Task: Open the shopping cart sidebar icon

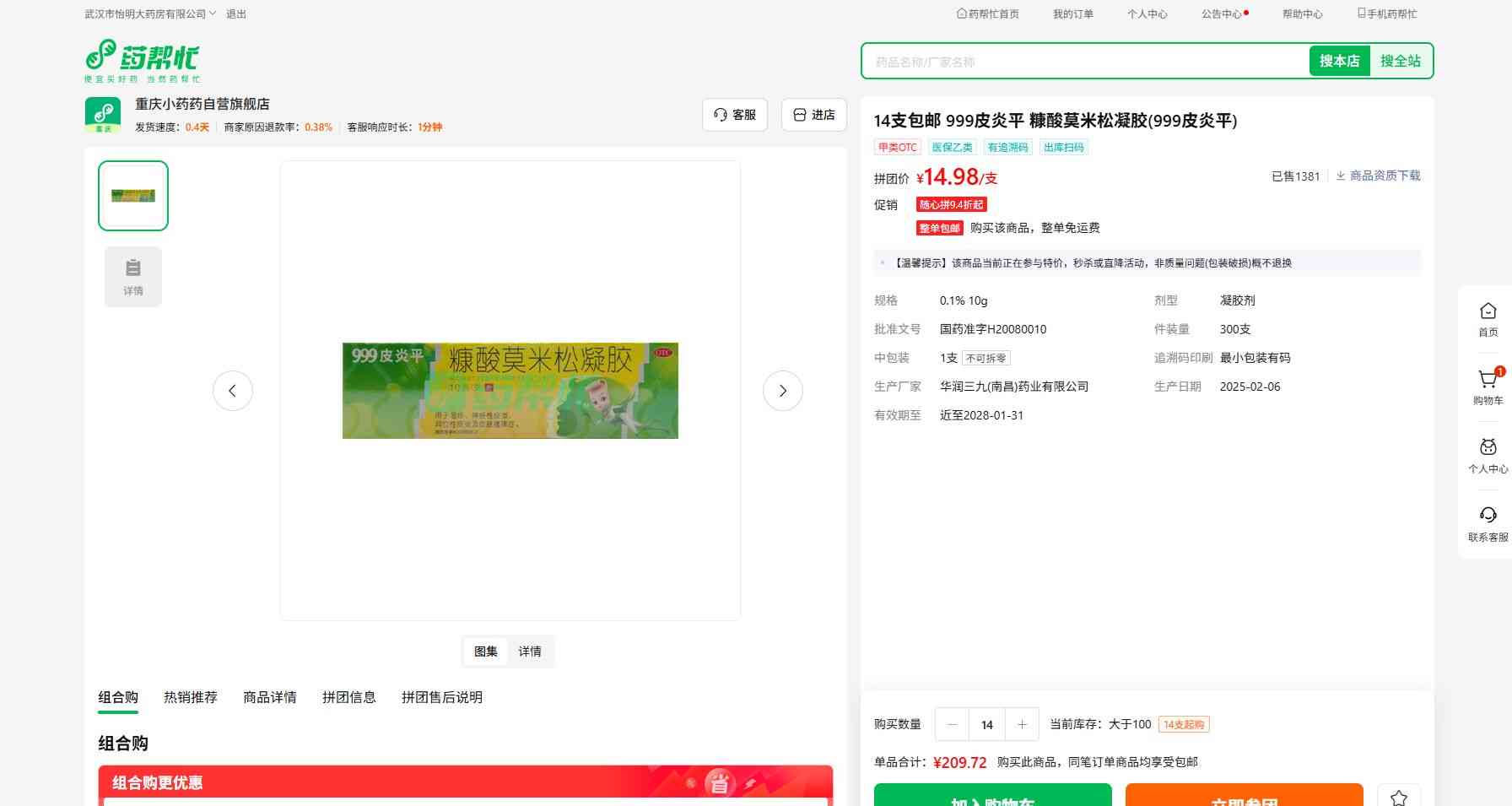Action: tap(1488, 381)
